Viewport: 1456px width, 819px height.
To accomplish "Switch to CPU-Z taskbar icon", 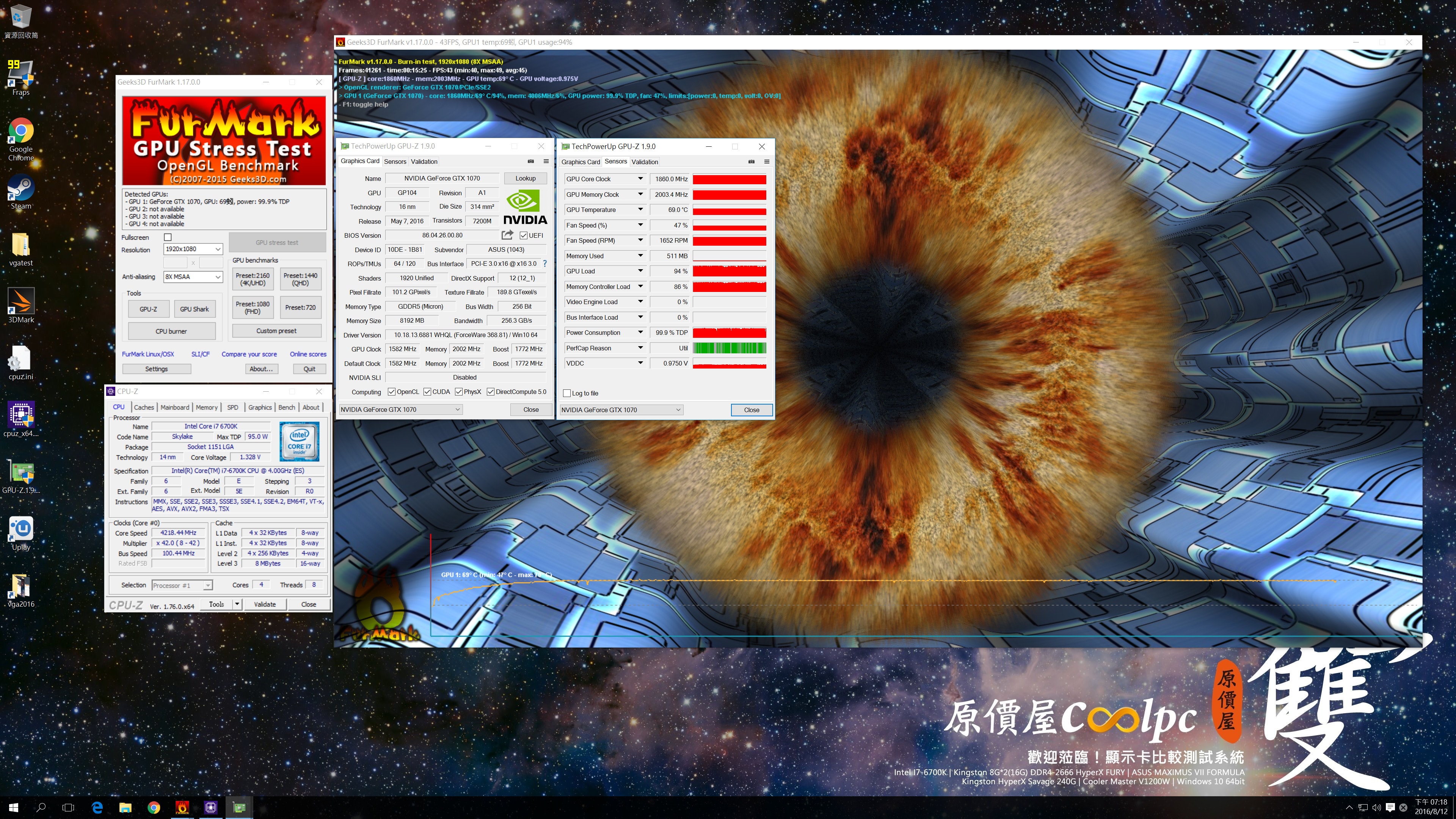I will click(211, 808).
